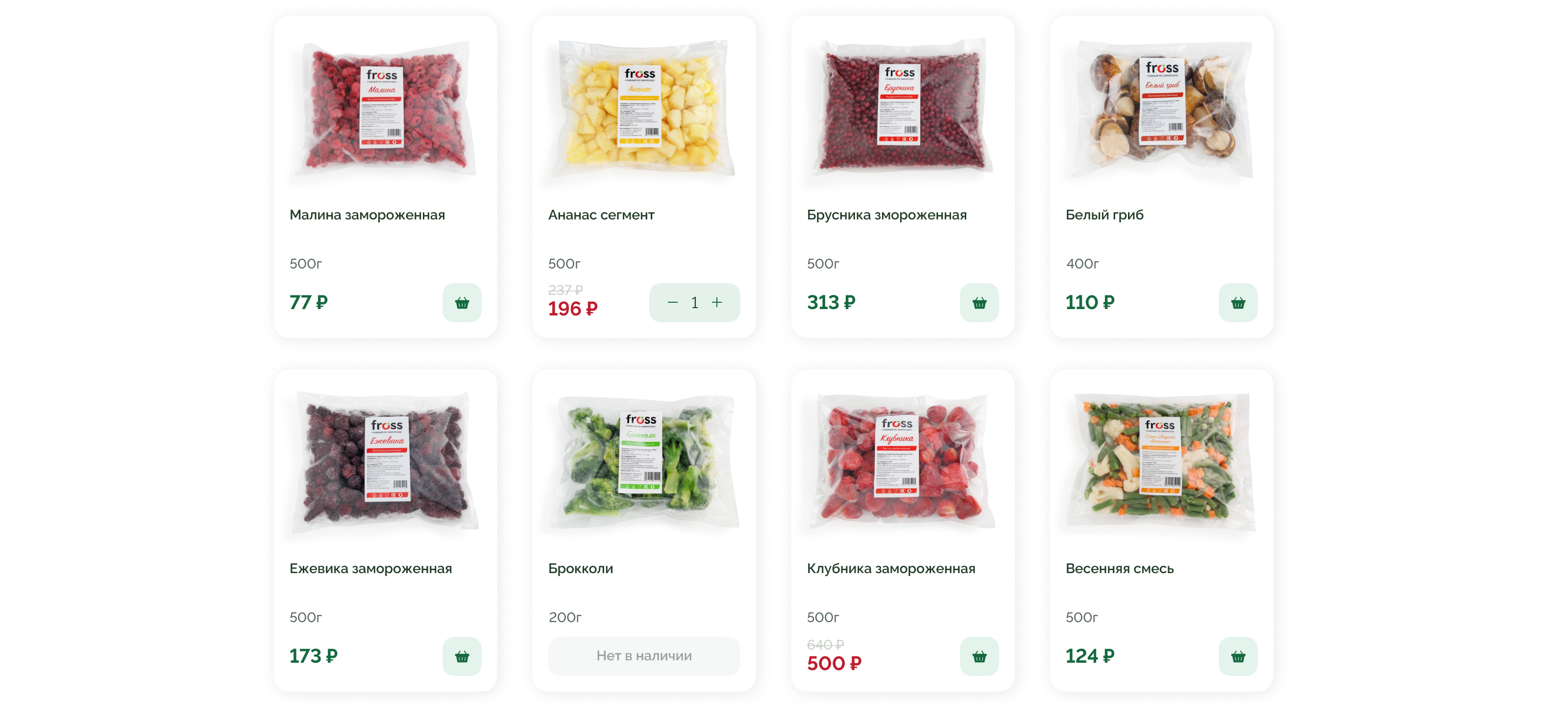
Task: Click the quantity value for Ананас сегмент
Action: 694,302
